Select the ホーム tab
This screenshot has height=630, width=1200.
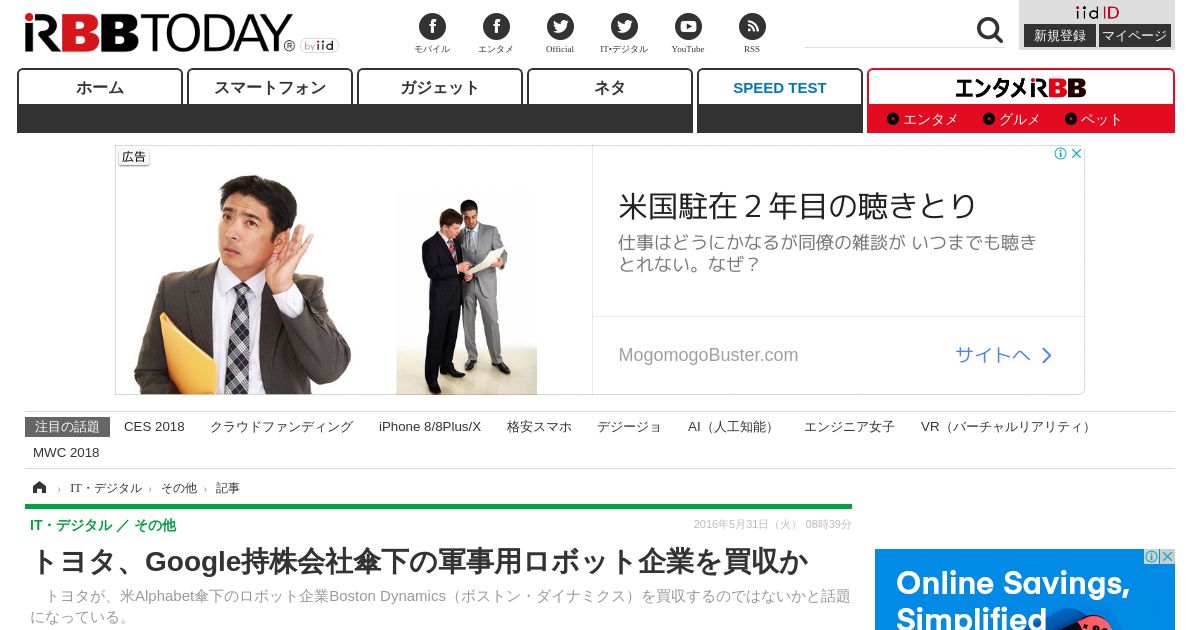[100, 87]
